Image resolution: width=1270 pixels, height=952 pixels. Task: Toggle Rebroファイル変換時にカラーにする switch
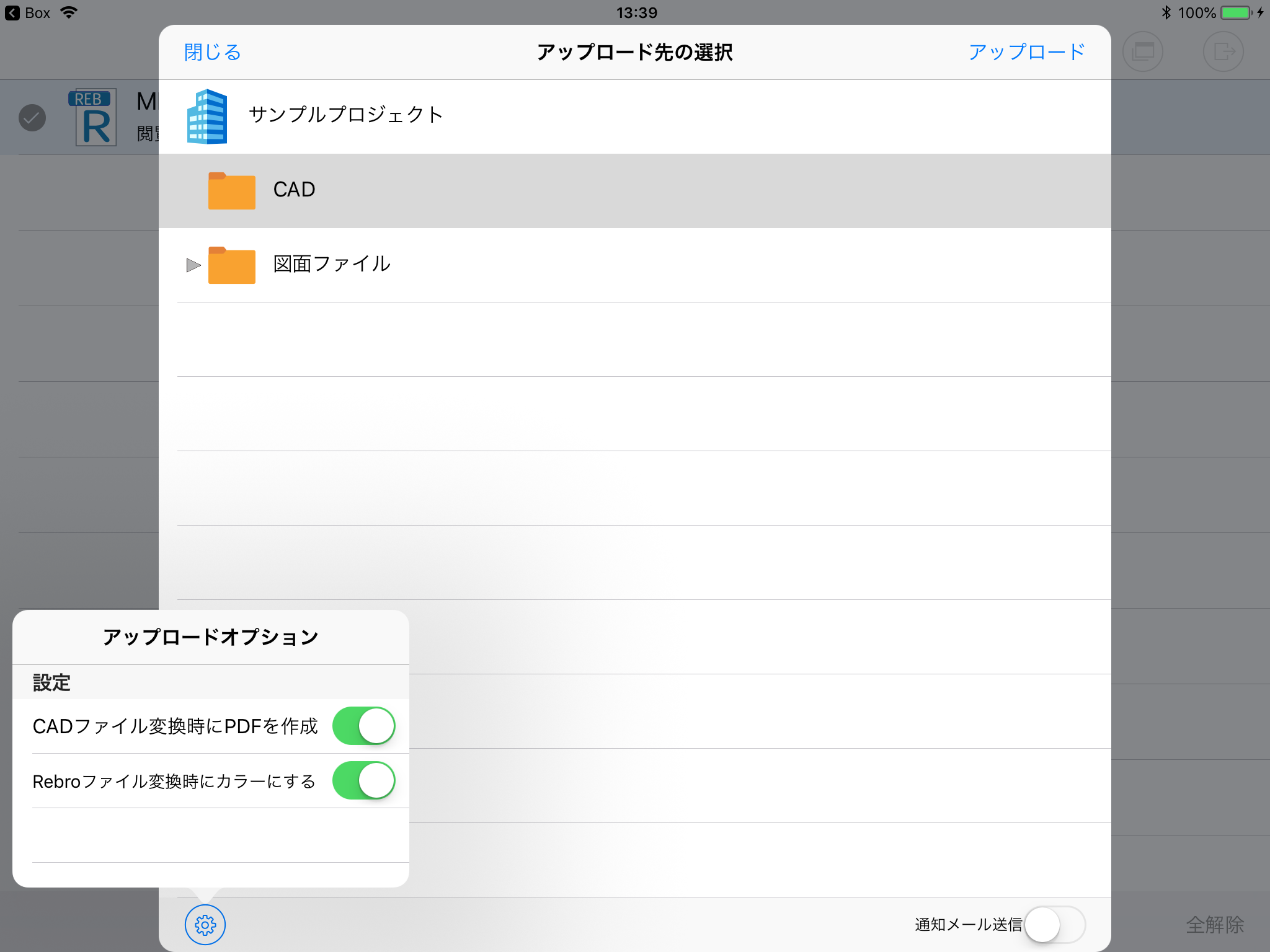click(x=364, y=780)
